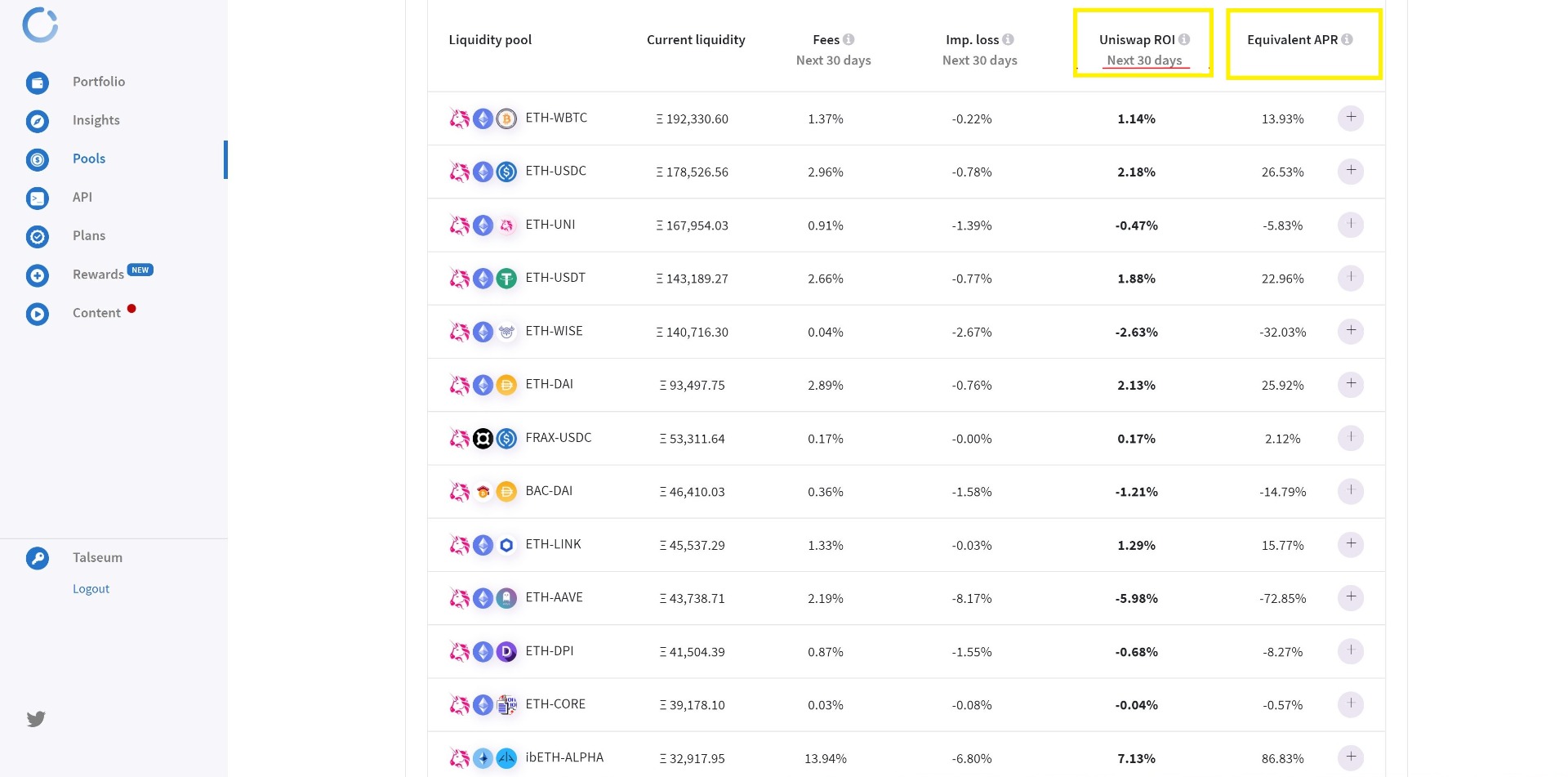Expand the ETH-AAVE pool row
Screen dimensions: 1568x777
[x=1351, y=597]
